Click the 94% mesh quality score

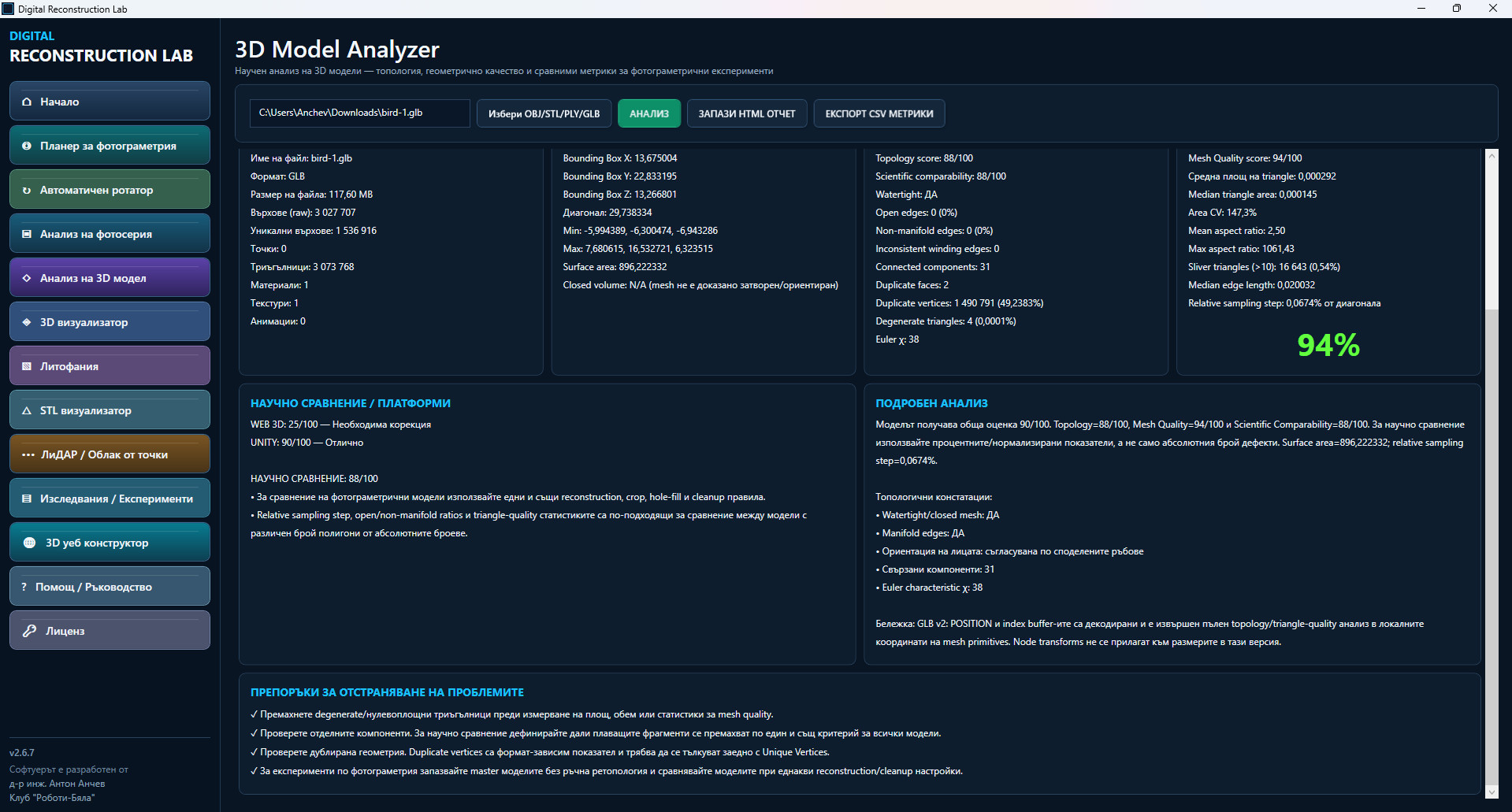point(1328,345)
